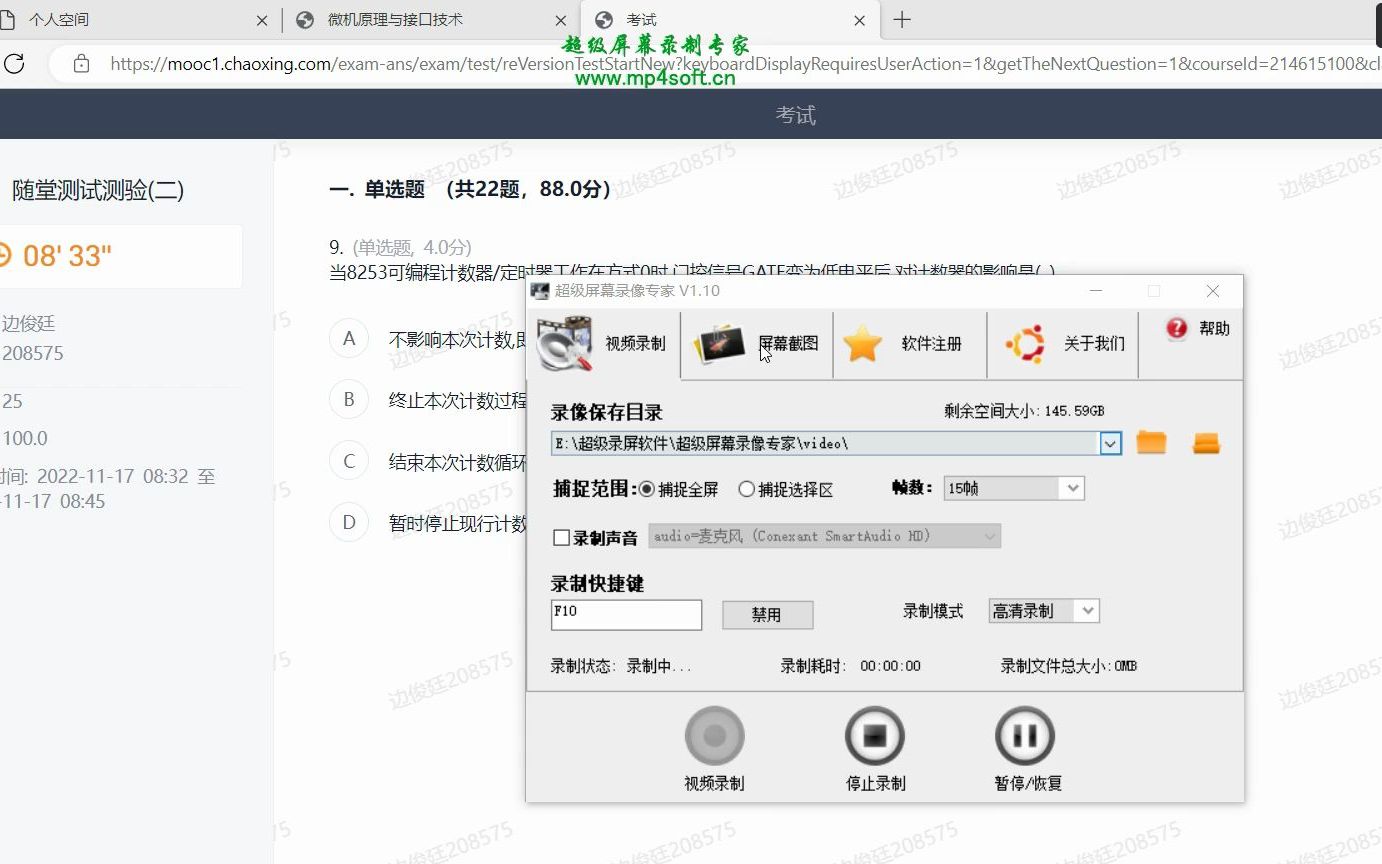Click the globe favicon on the 考试 tab

603,20
